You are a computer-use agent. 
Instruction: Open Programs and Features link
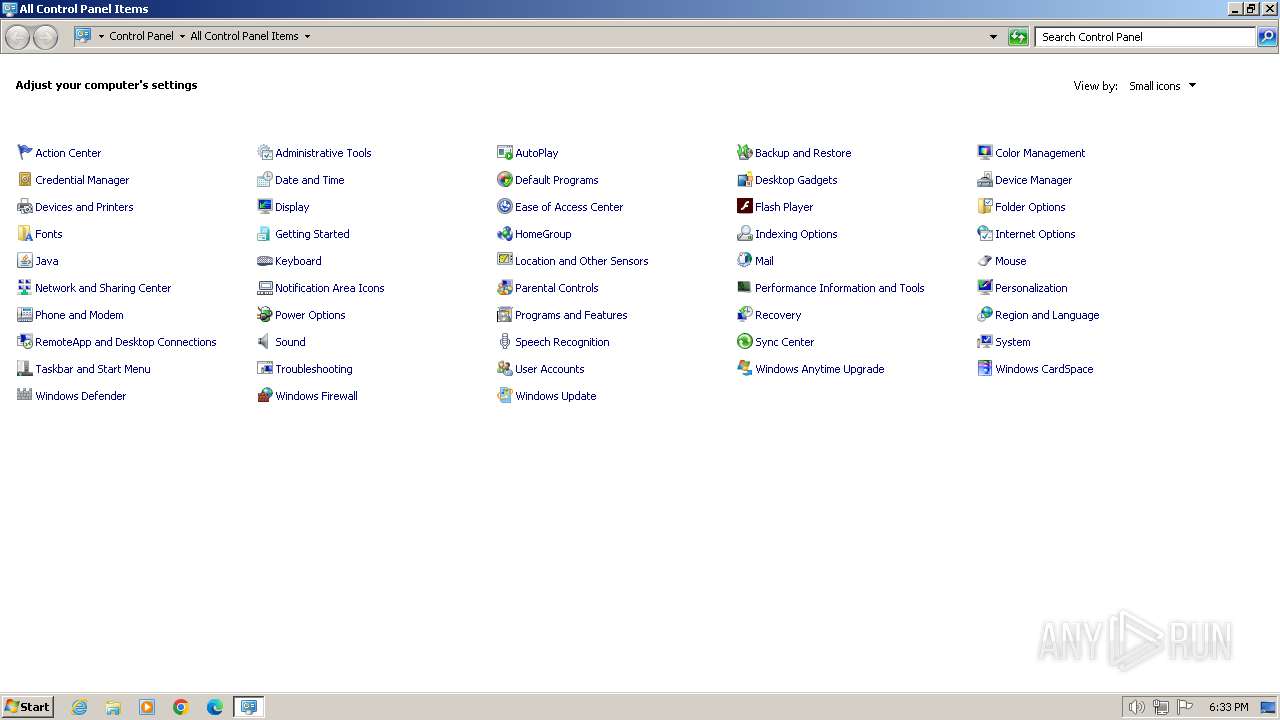point(571,315)
